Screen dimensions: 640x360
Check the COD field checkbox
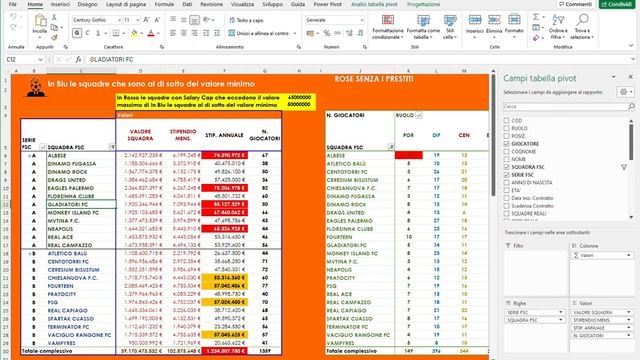pyautogui.click(x=507, y=120)
